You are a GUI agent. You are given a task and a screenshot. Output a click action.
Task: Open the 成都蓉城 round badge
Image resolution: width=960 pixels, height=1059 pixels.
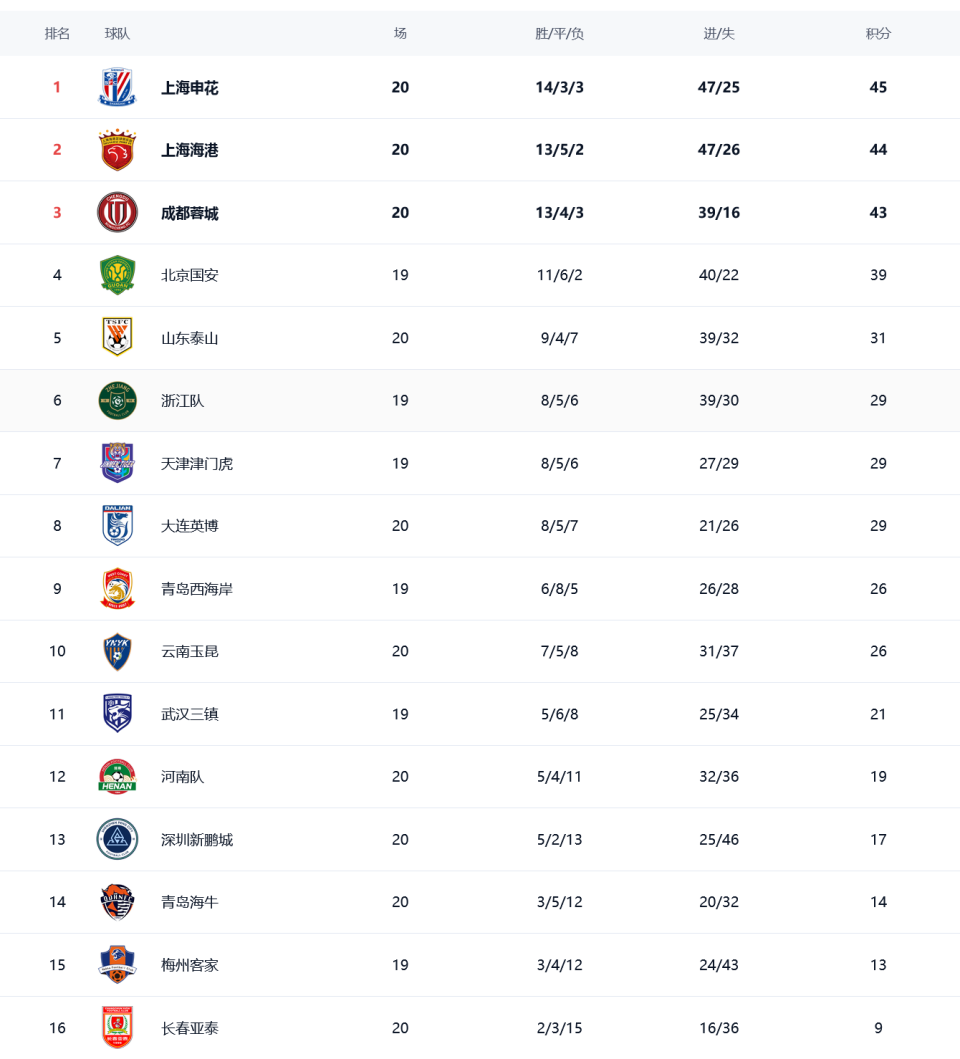click(117, 212)
